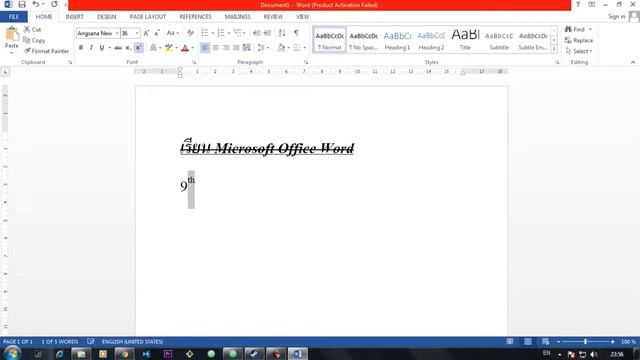Switch to the DESIGN tab
The image size is (640, 360).
tap(107, 17)
